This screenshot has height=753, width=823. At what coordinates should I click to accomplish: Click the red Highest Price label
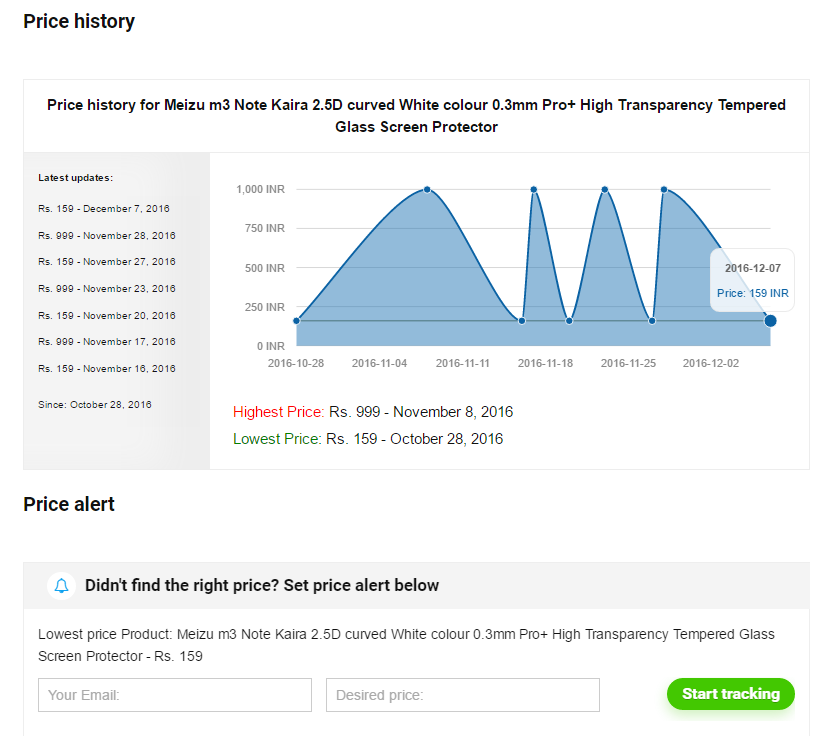278,412
